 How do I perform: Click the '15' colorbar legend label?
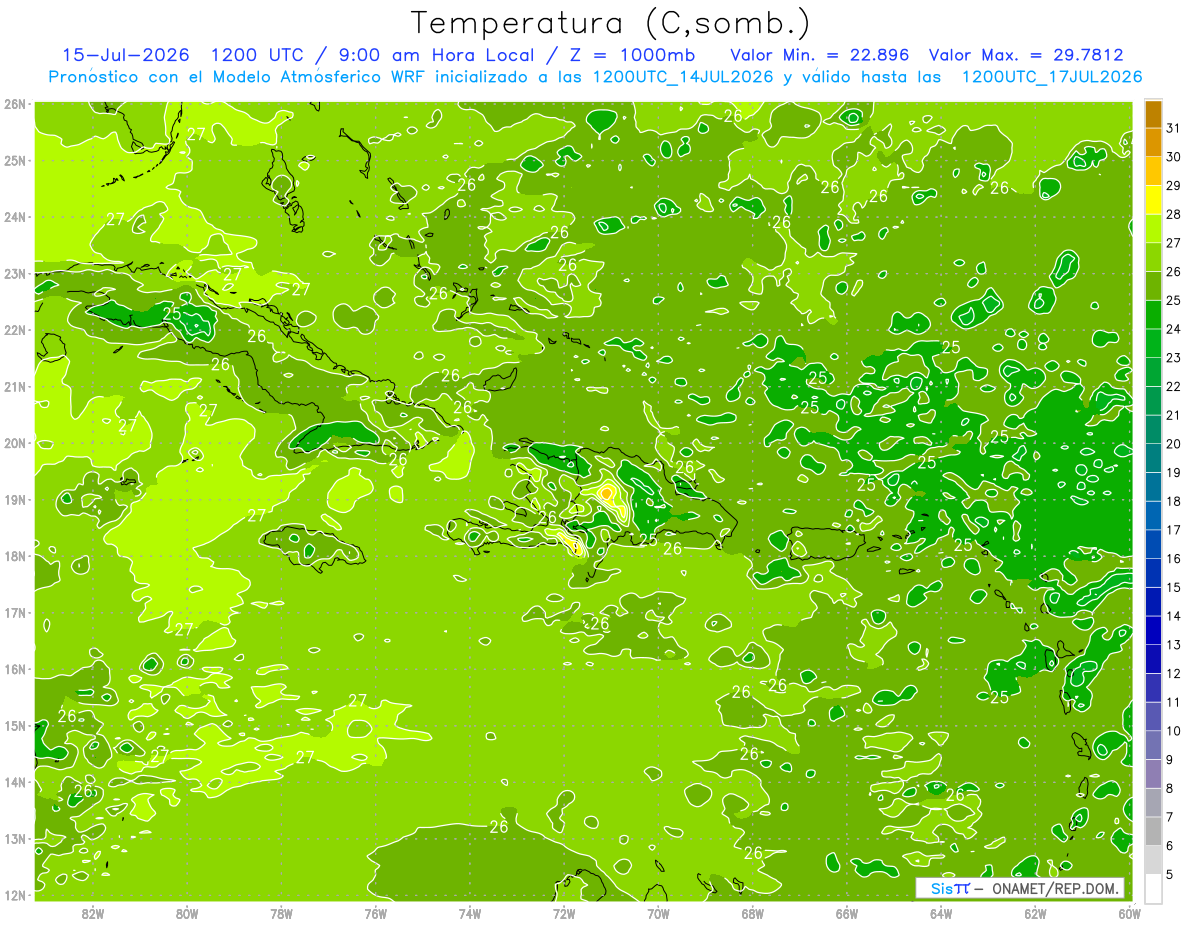[1174, 587]
